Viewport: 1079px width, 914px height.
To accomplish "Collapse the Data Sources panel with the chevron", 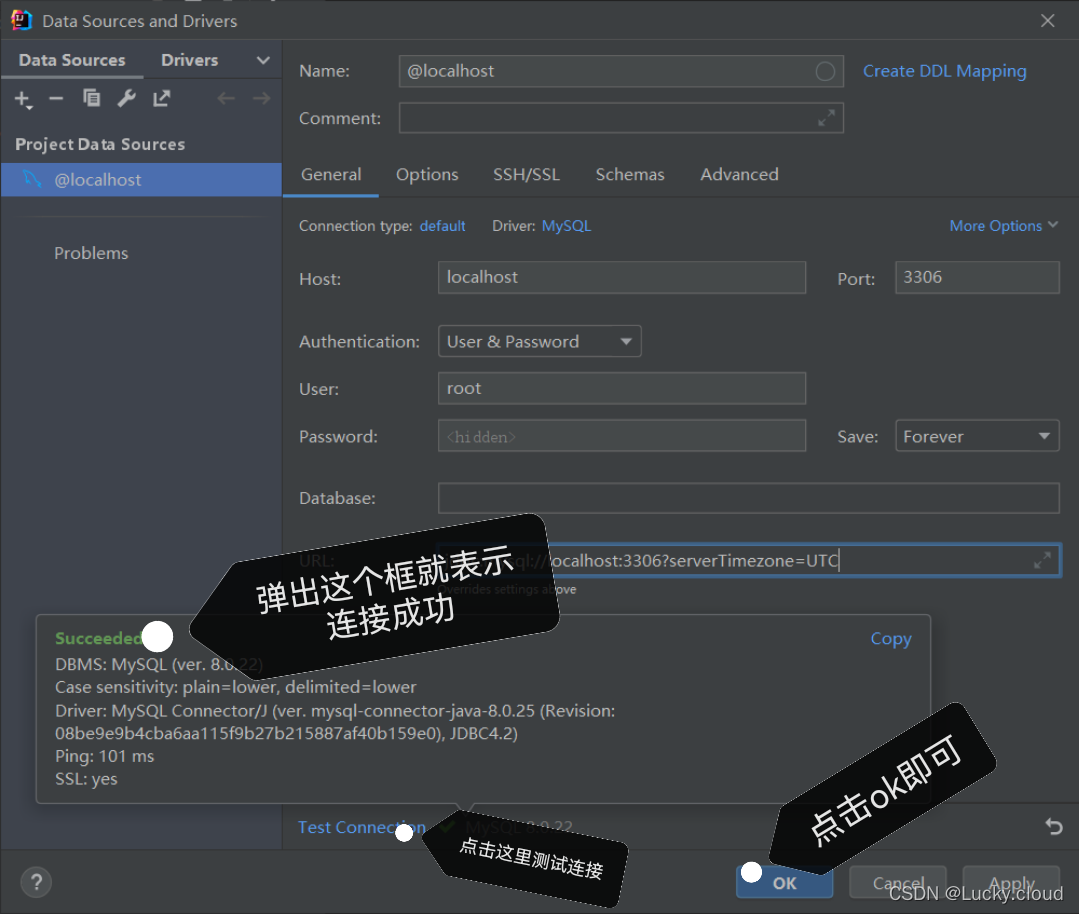I will point(263,60).
